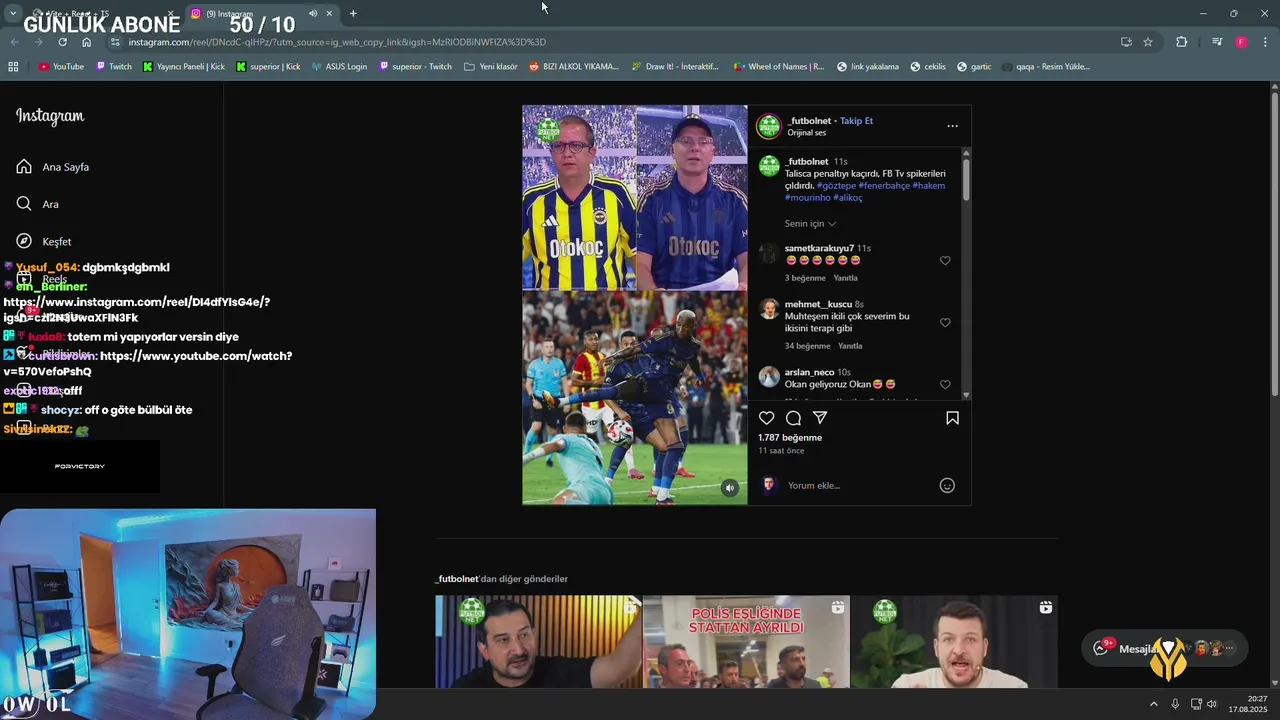Image resolution: width=1280 pixels, height=720 pixels.
Task: Reply to mehmet_kuscu via Yanıtla
Action: tap(850, 346)
